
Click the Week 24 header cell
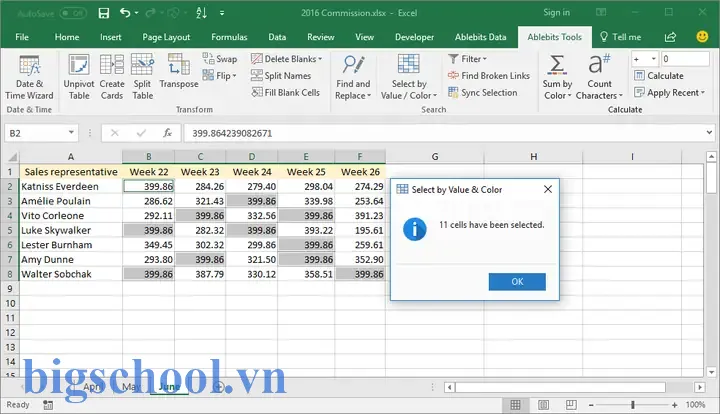[252, 172]
